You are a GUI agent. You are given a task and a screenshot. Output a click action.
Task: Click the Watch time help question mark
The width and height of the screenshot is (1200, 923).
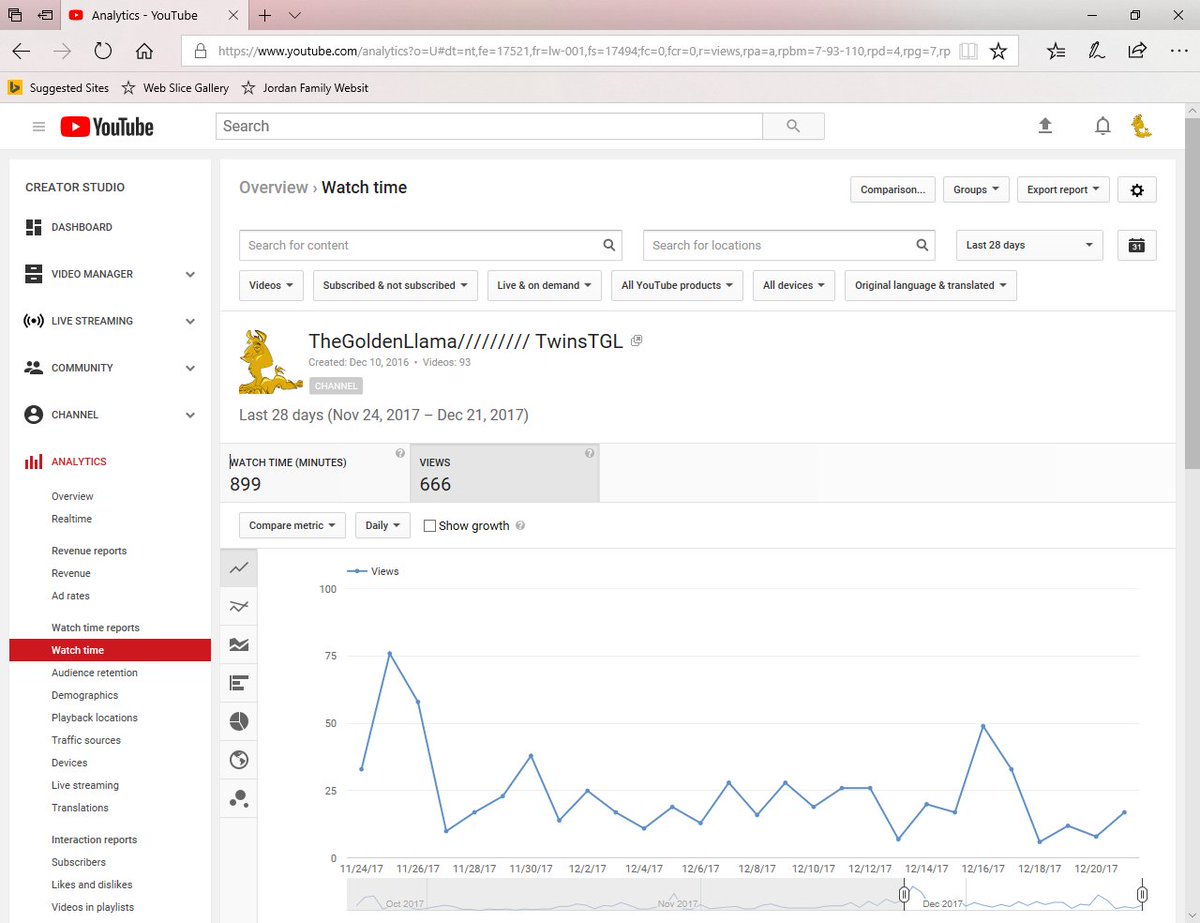click(x=400, y=454)
